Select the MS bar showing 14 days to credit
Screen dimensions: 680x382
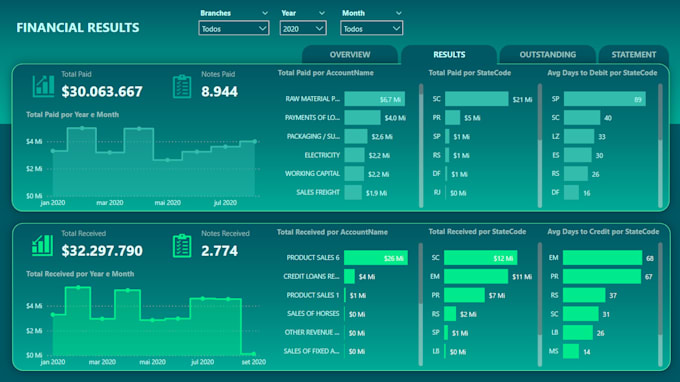point(571,351)
